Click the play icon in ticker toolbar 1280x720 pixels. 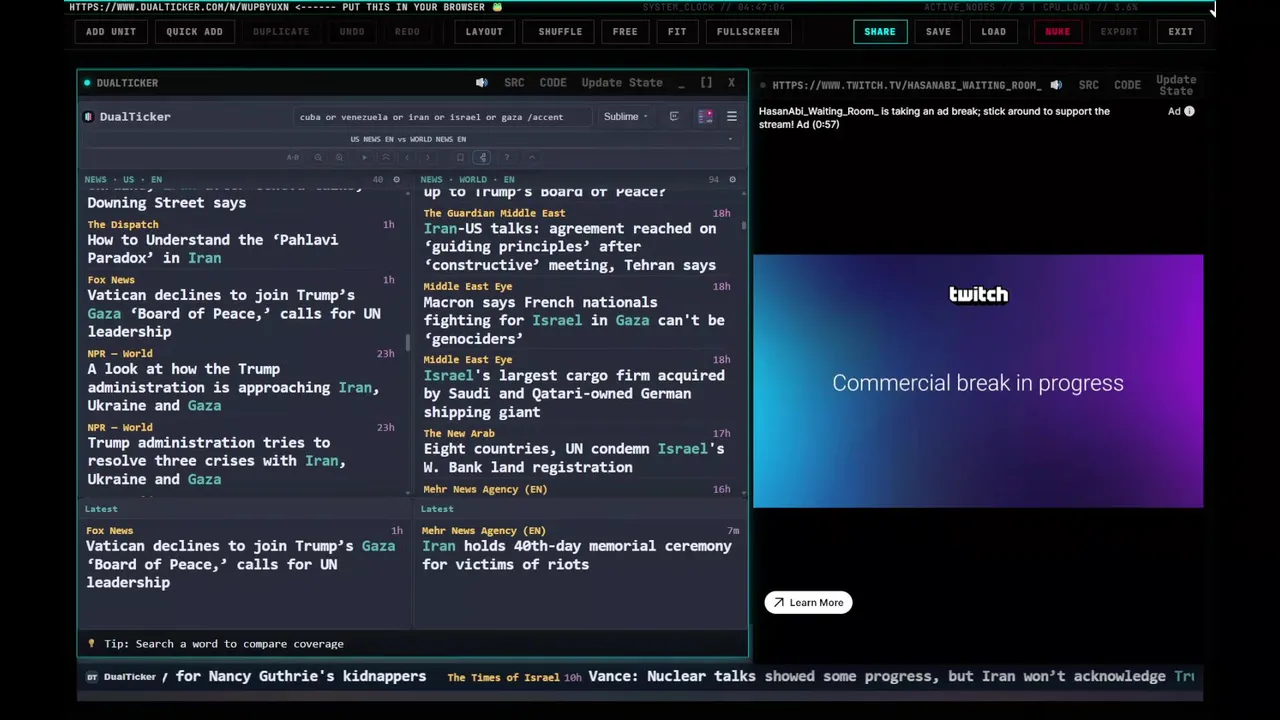pos(365,157)
